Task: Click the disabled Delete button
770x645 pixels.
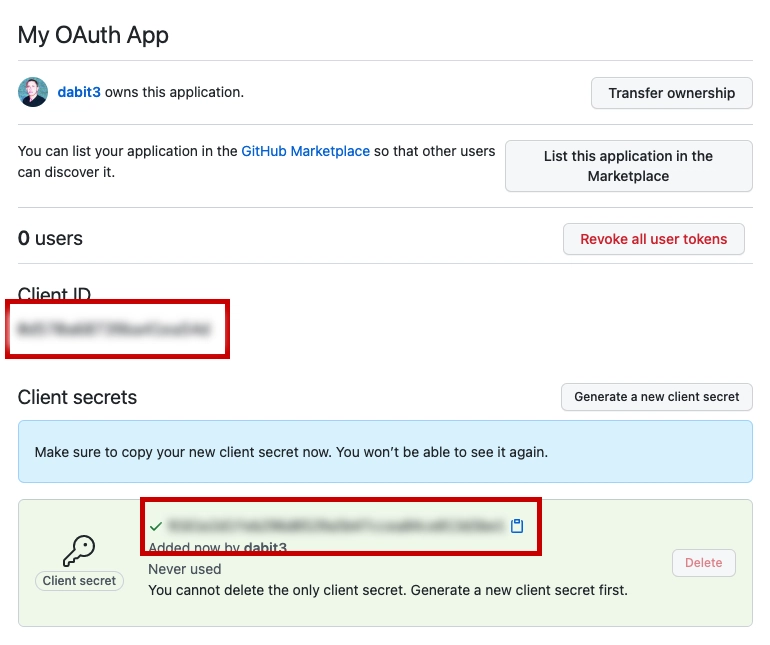Action: [x=703, y=563]
